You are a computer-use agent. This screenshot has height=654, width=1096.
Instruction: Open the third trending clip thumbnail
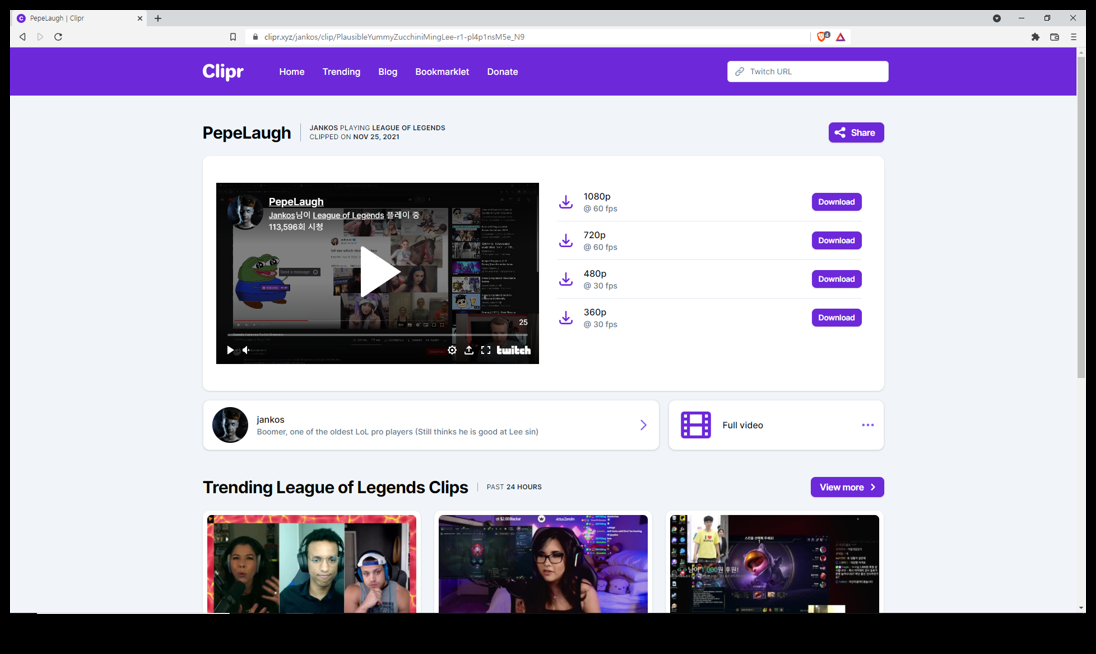[774, 564]
